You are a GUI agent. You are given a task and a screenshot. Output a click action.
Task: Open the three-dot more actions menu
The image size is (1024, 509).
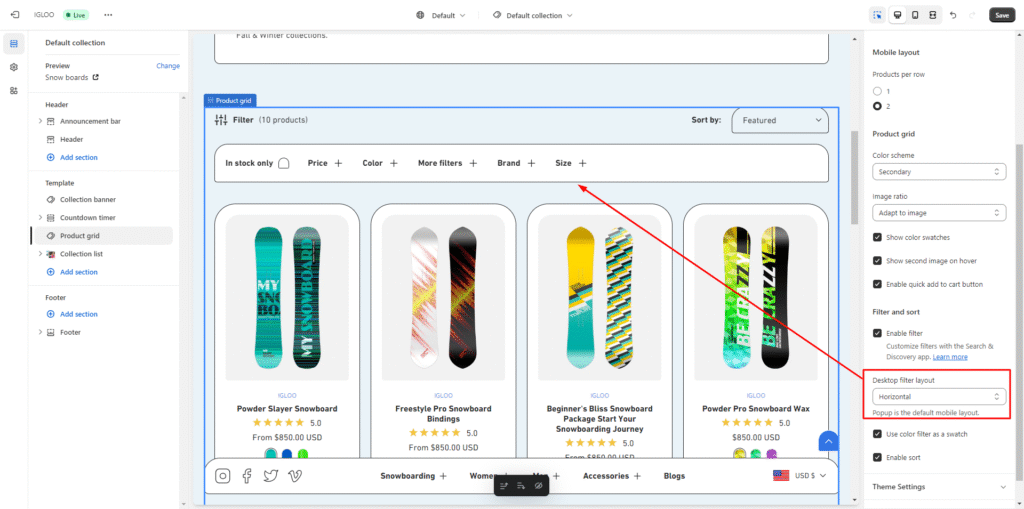[108, 15]
